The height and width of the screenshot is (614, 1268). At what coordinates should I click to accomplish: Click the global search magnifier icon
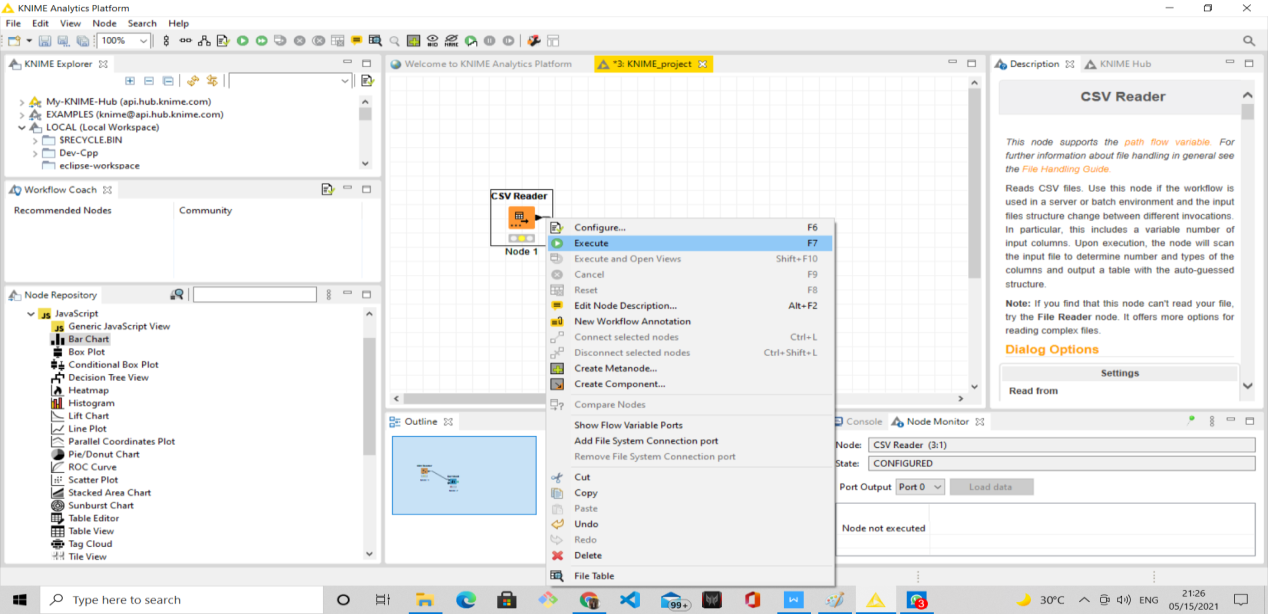[1249, 41]
